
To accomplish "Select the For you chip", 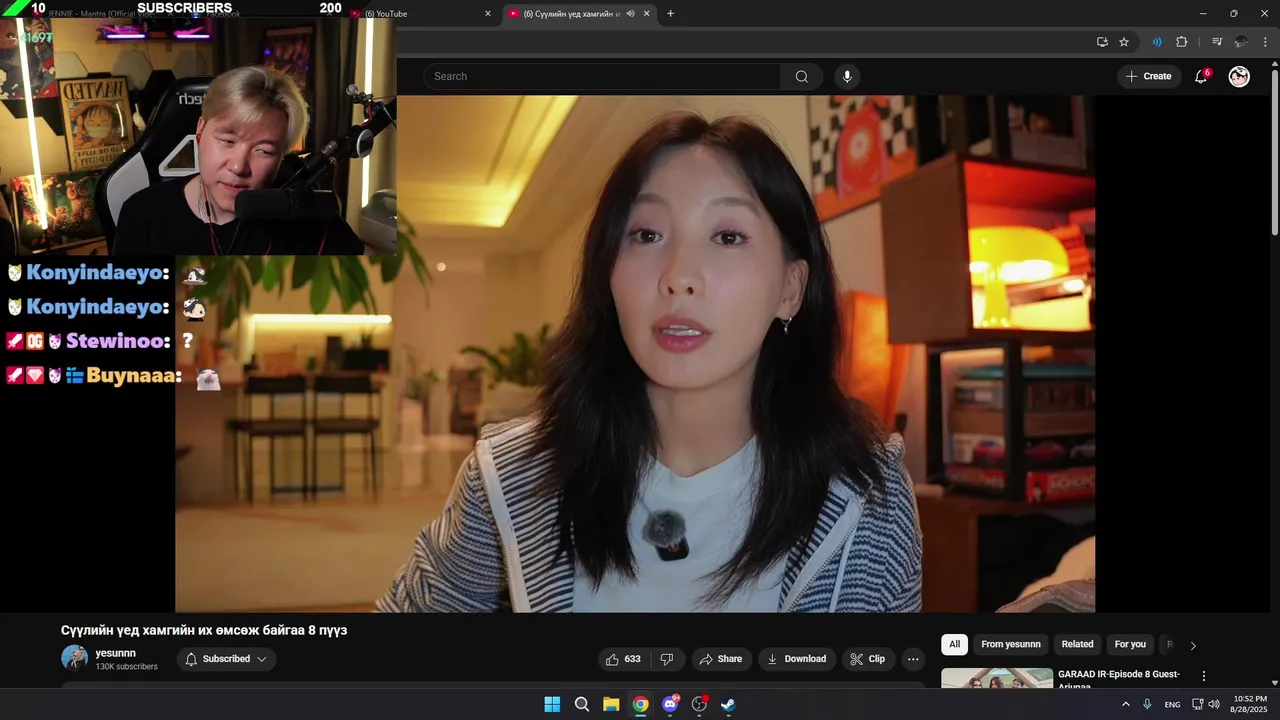I will tap(1130, 644).
